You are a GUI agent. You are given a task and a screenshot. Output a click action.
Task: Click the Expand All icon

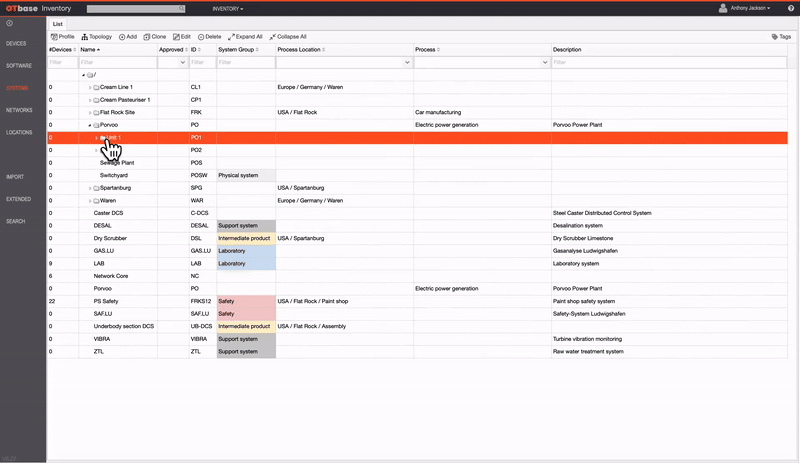[x=231, y=37]
